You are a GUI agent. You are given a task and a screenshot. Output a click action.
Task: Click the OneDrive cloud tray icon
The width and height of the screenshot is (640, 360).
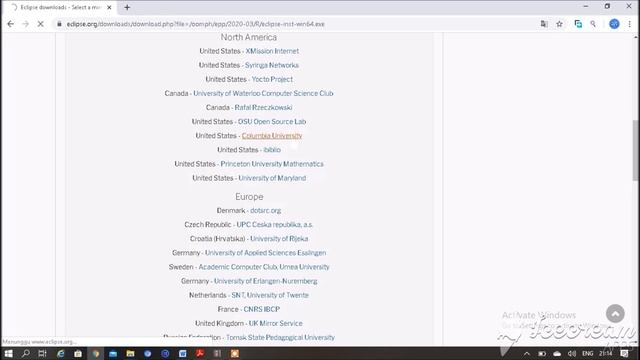pyautogui.click(x=557, y=353)
